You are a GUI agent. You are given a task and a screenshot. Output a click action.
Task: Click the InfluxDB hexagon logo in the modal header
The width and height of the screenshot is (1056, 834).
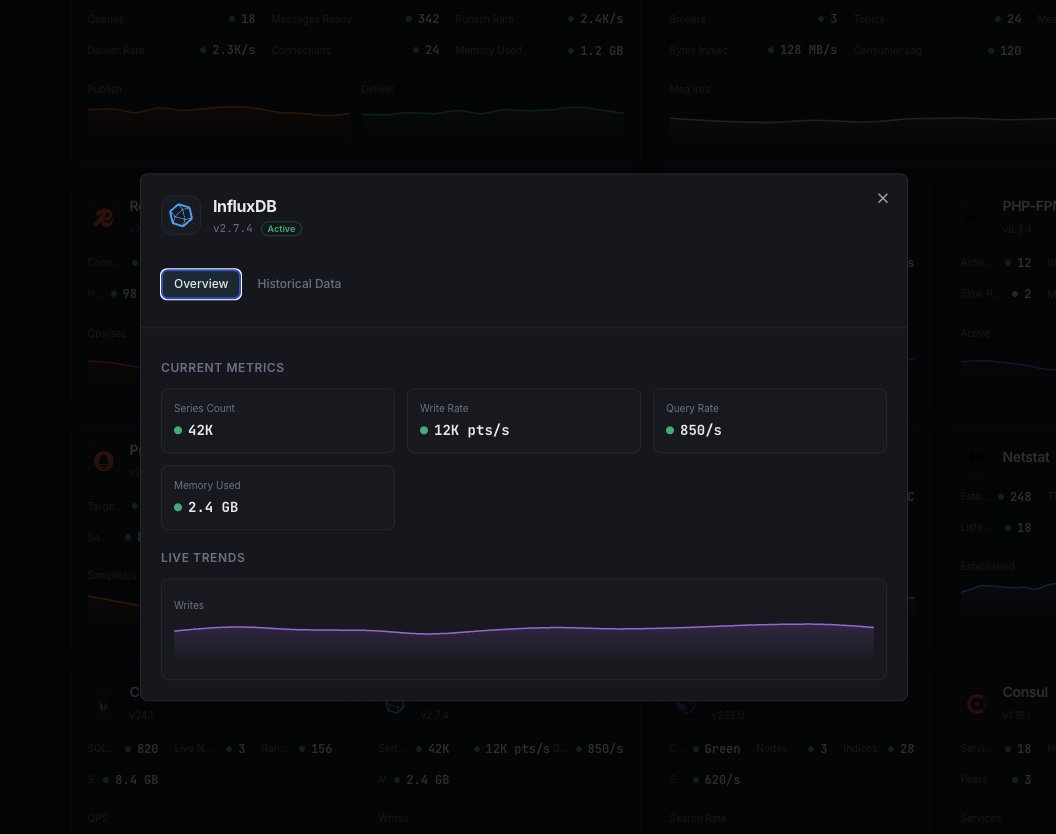pos(181,214)
